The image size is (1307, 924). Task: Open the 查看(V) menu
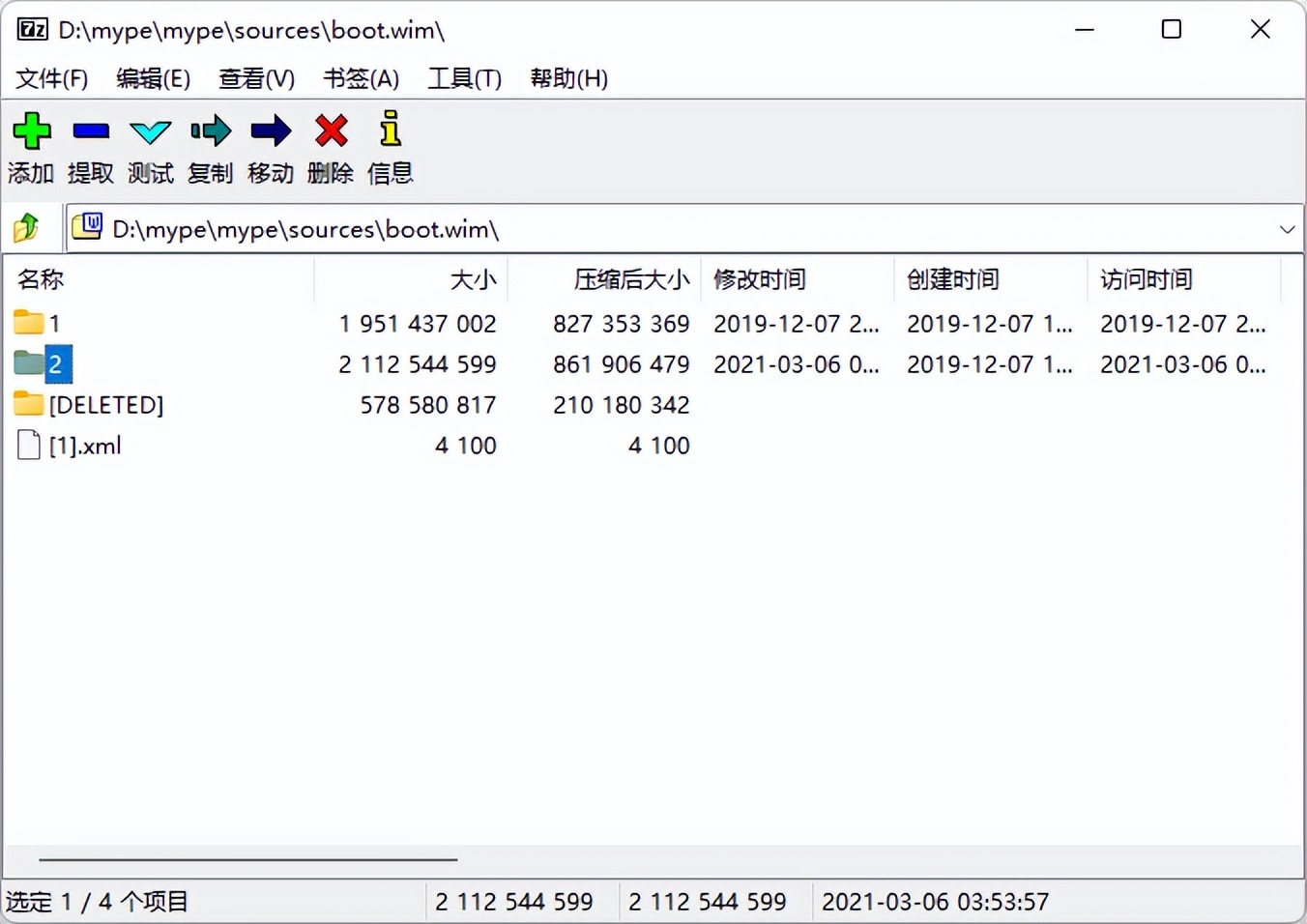255,78
